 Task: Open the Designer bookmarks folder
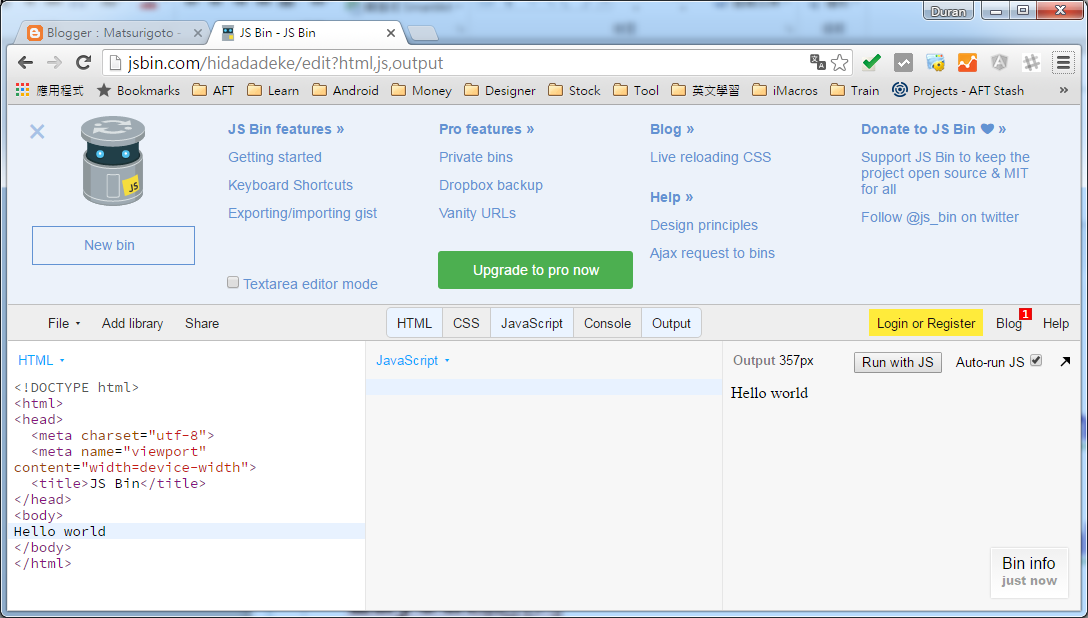500,90
